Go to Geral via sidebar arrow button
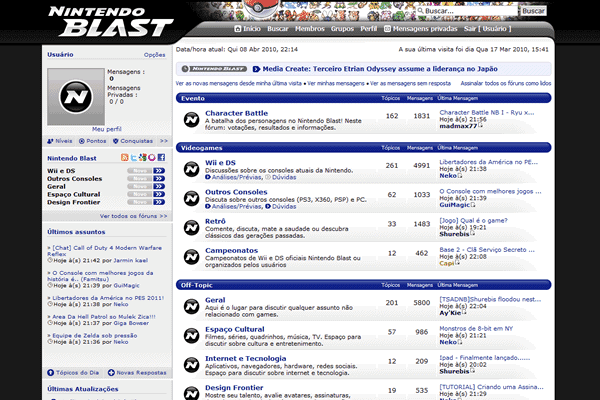The width and height of the screenshot is (600, 400). click(159, 186)
